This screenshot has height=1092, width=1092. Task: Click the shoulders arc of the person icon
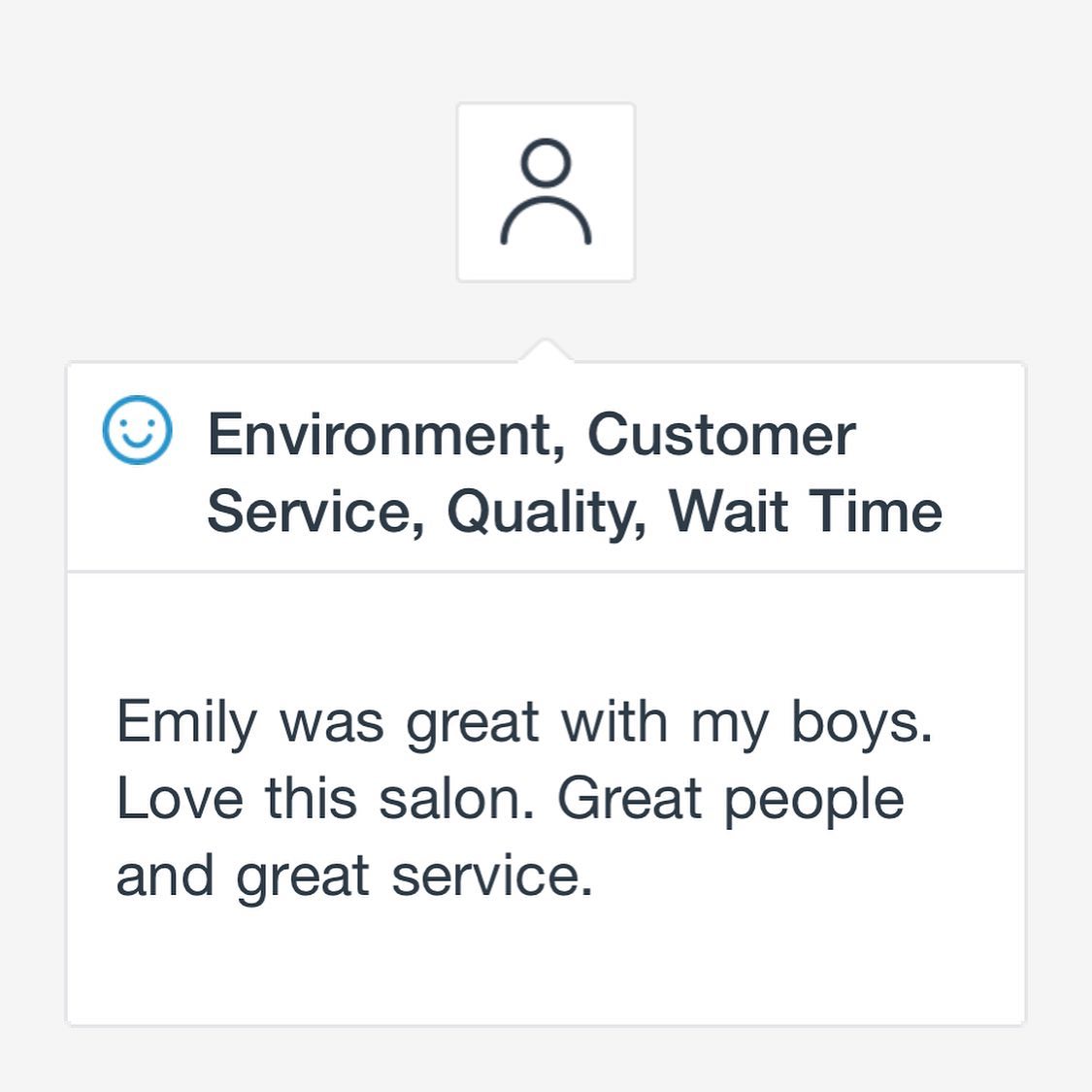546,220
